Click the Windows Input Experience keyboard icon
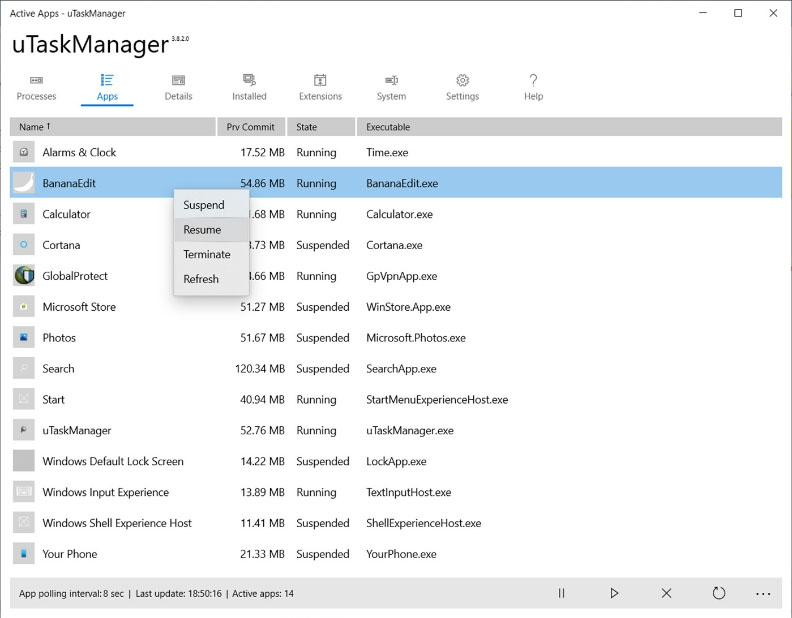The height and width of the screenshot is (618, 792). pyautogui.click(x=24, y=492)
